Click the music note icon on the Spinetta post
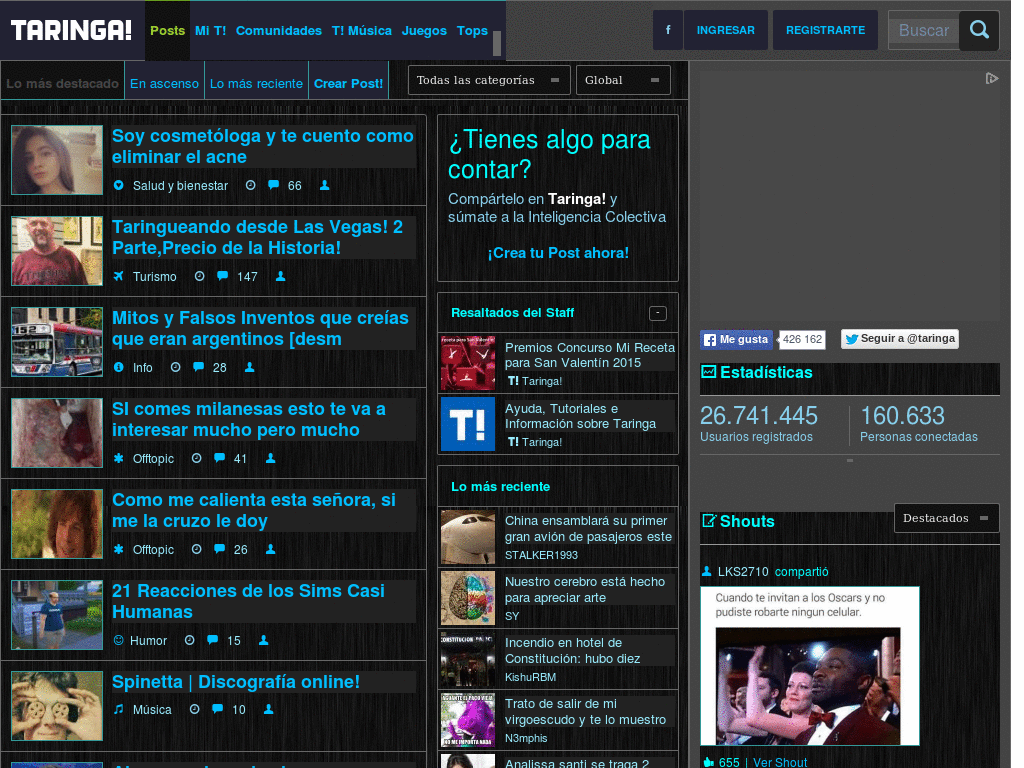The height and width of the screenshot is (768, 1024). click(121, 709)
